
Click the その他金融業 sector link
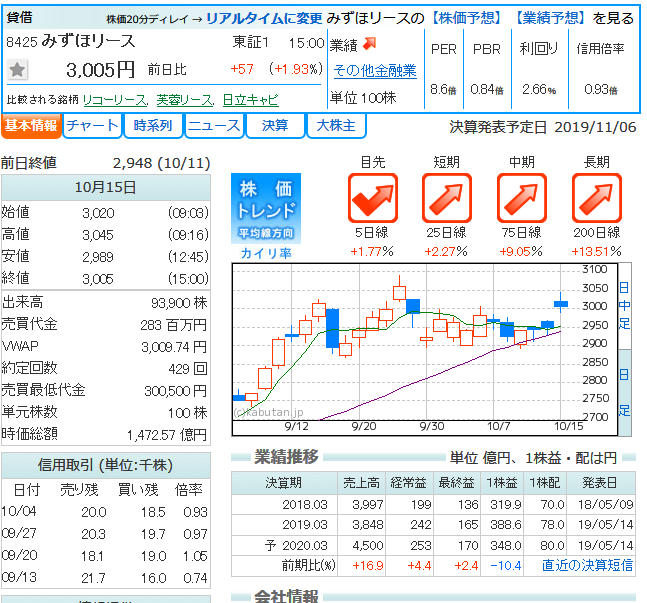tap(375, 70)
